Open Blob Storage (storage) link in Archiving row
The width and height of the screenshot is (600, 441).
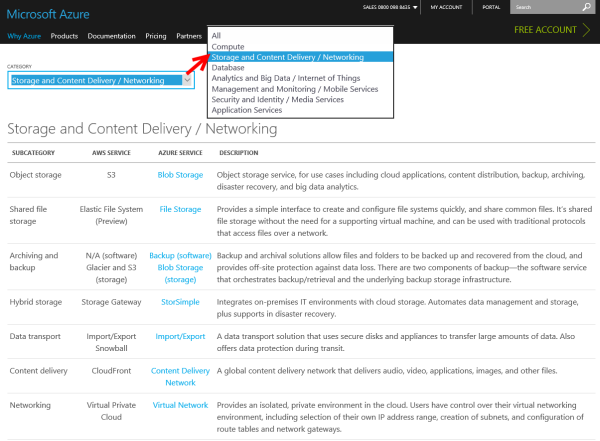pos(180,273)
